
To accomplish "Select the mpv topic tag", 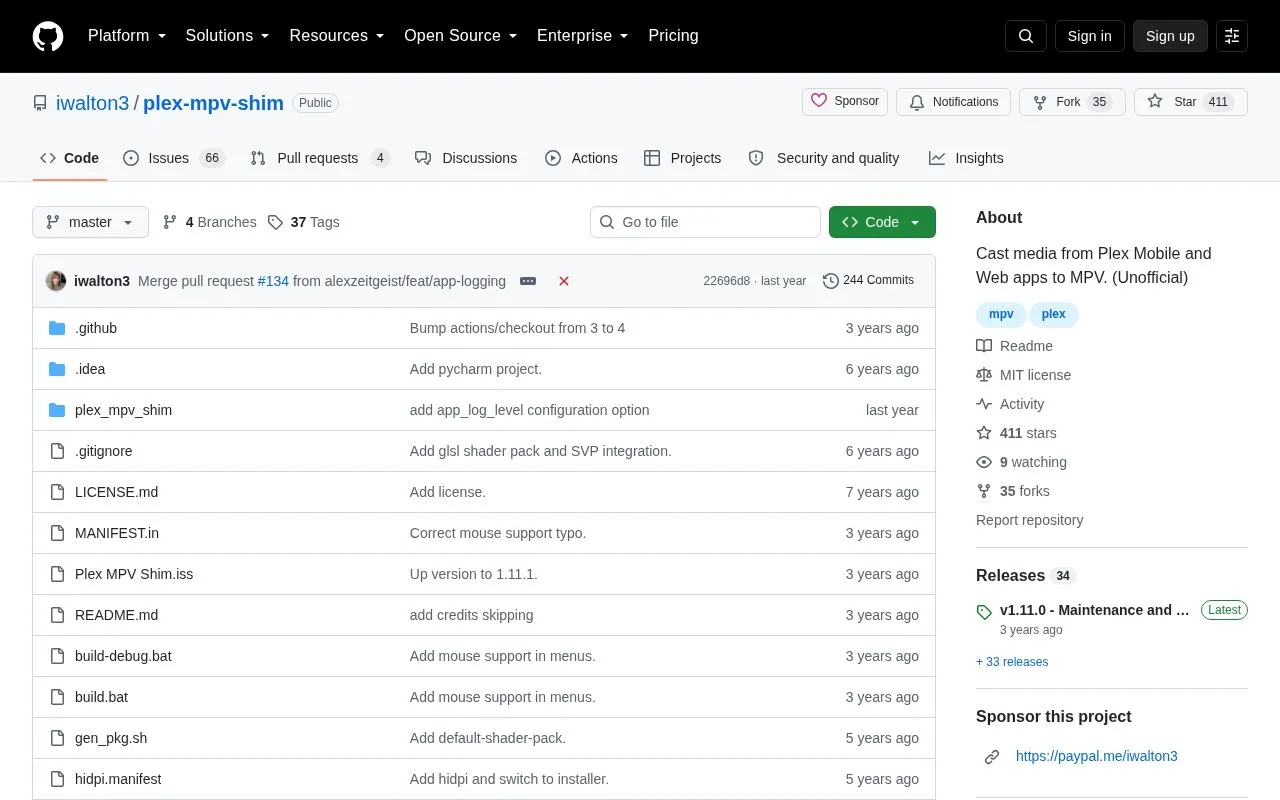I will [1001, 314].
